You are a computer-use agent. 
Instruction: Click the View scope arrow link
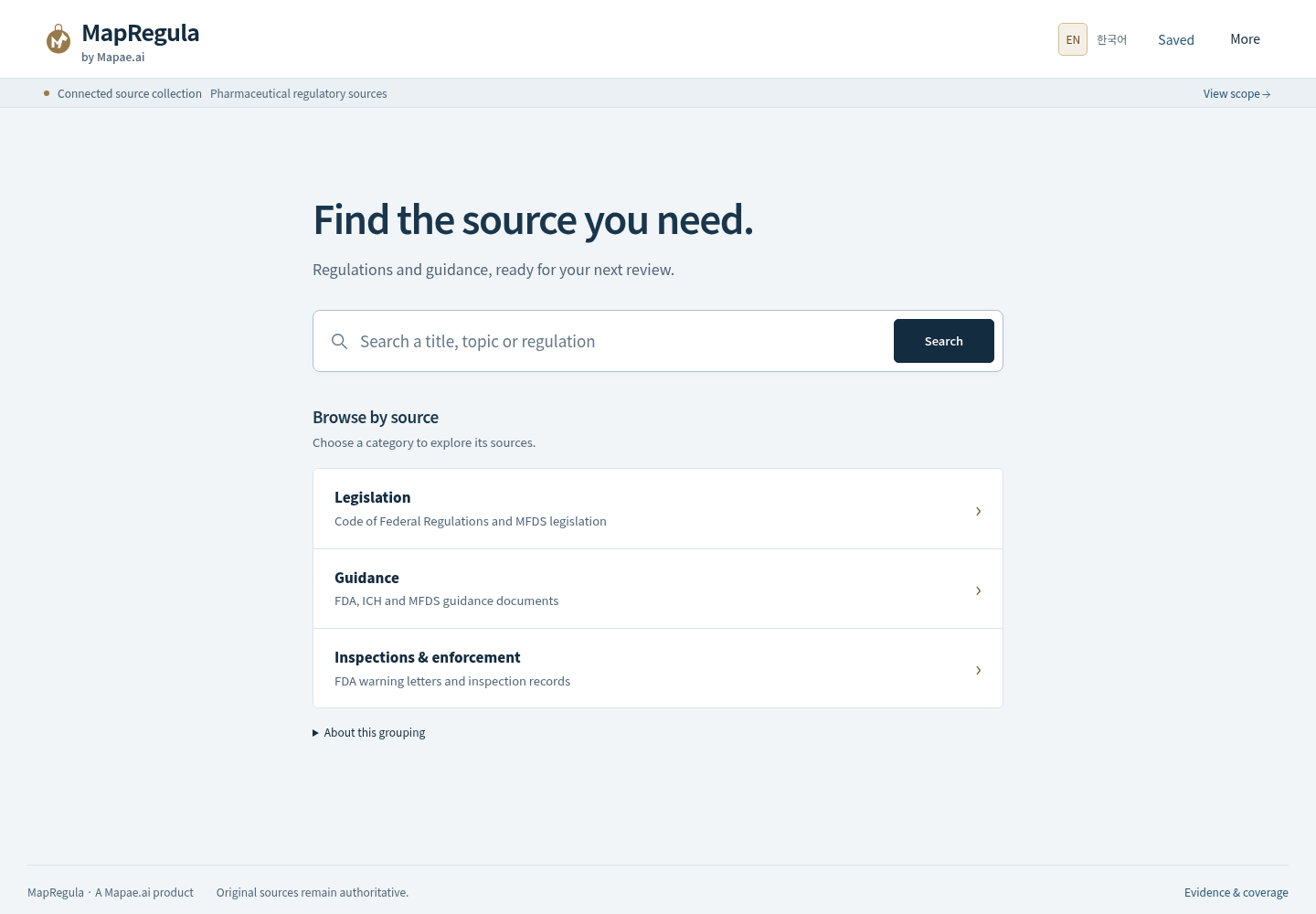click(x=1236, y=94)
